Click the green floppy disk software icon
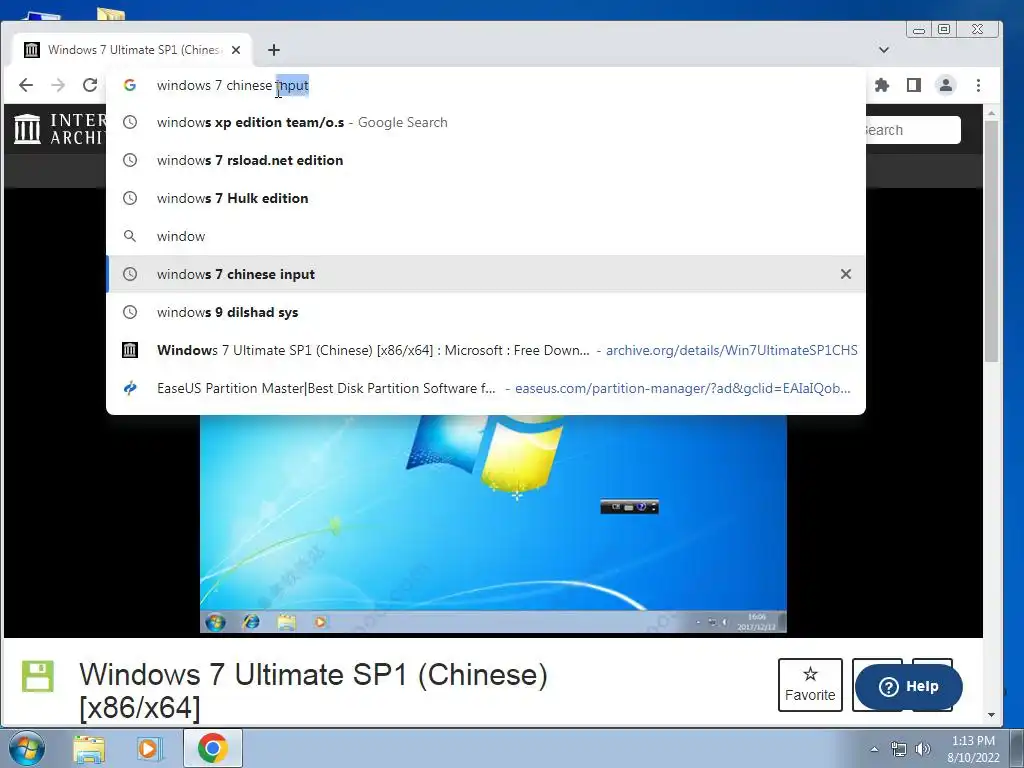The width and height of the screenshot is (1024, 768). pyautogui.click(x=38, y=676)
